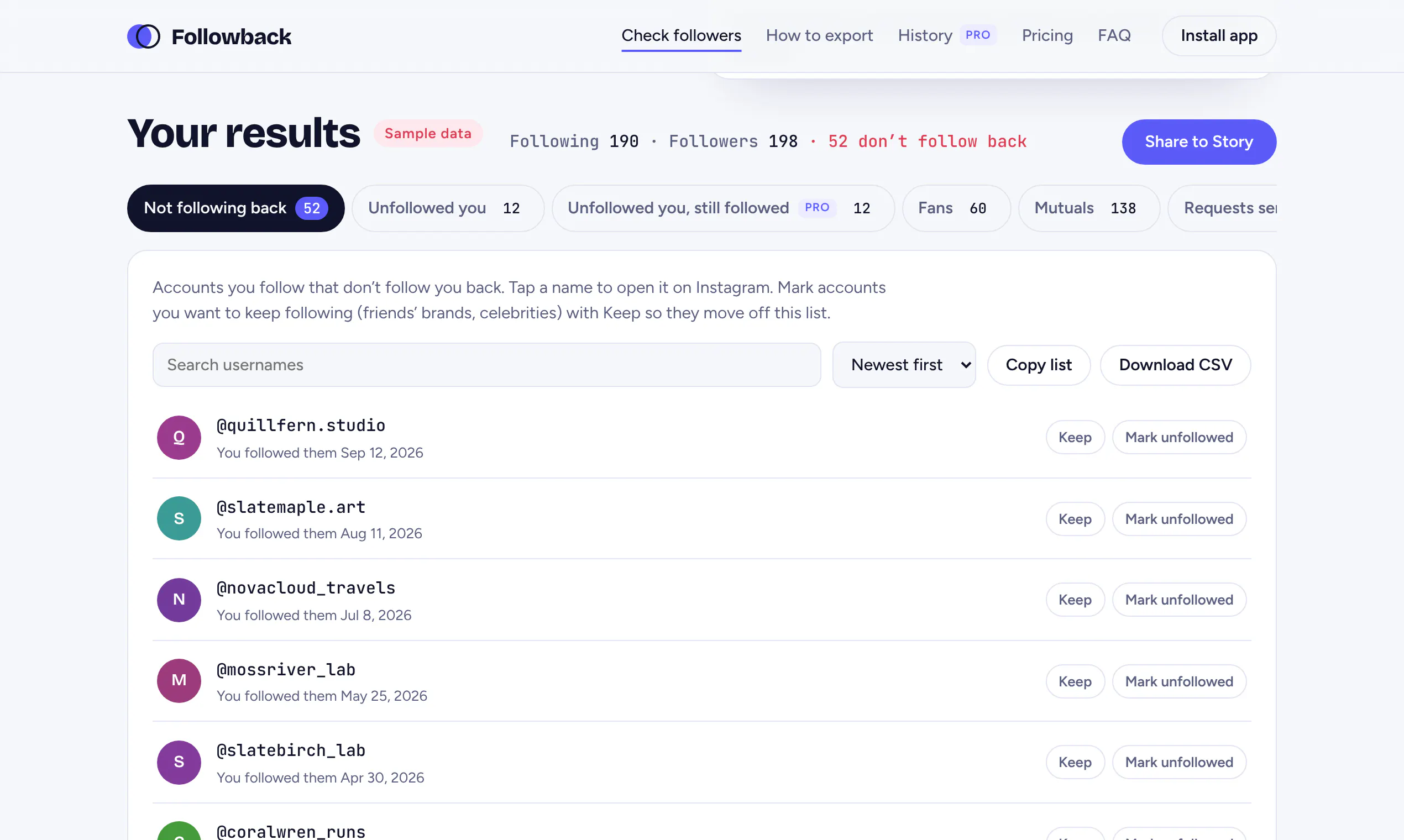The width and height of the screenshot is (1404, 840).
Task: Click the Install app button
Action: coord(1218,36)
